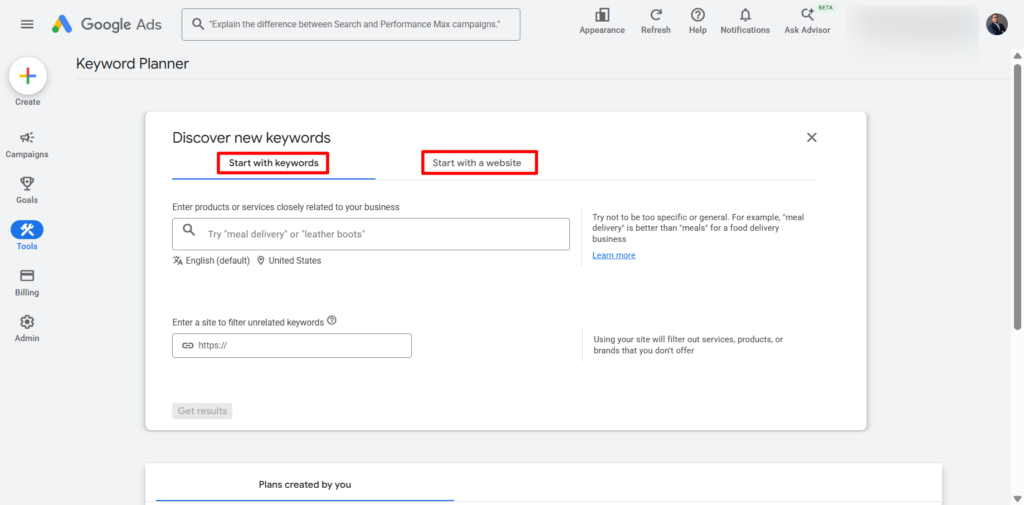Click the English (default) language setting

click(x=212, y=260)
